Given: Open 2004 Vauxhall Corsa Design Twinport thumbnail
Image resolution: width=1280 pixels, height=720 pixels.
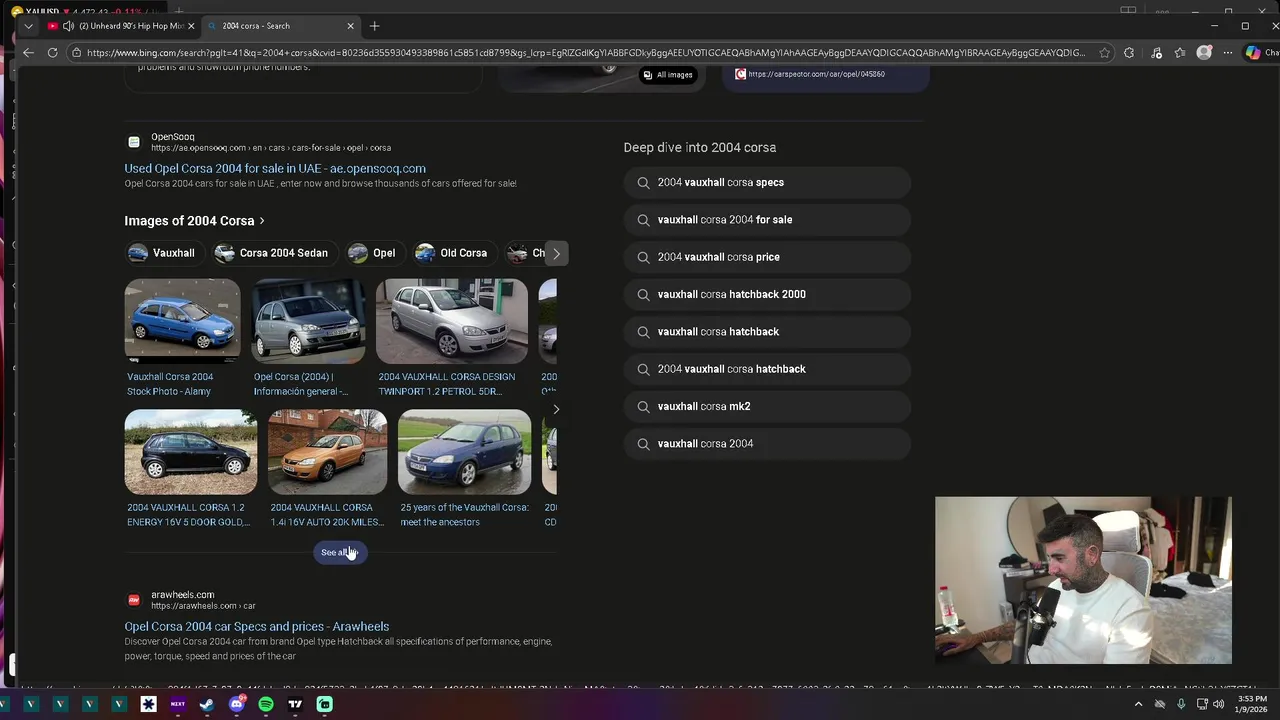Looking at the screenshot, I should [452, 321].
